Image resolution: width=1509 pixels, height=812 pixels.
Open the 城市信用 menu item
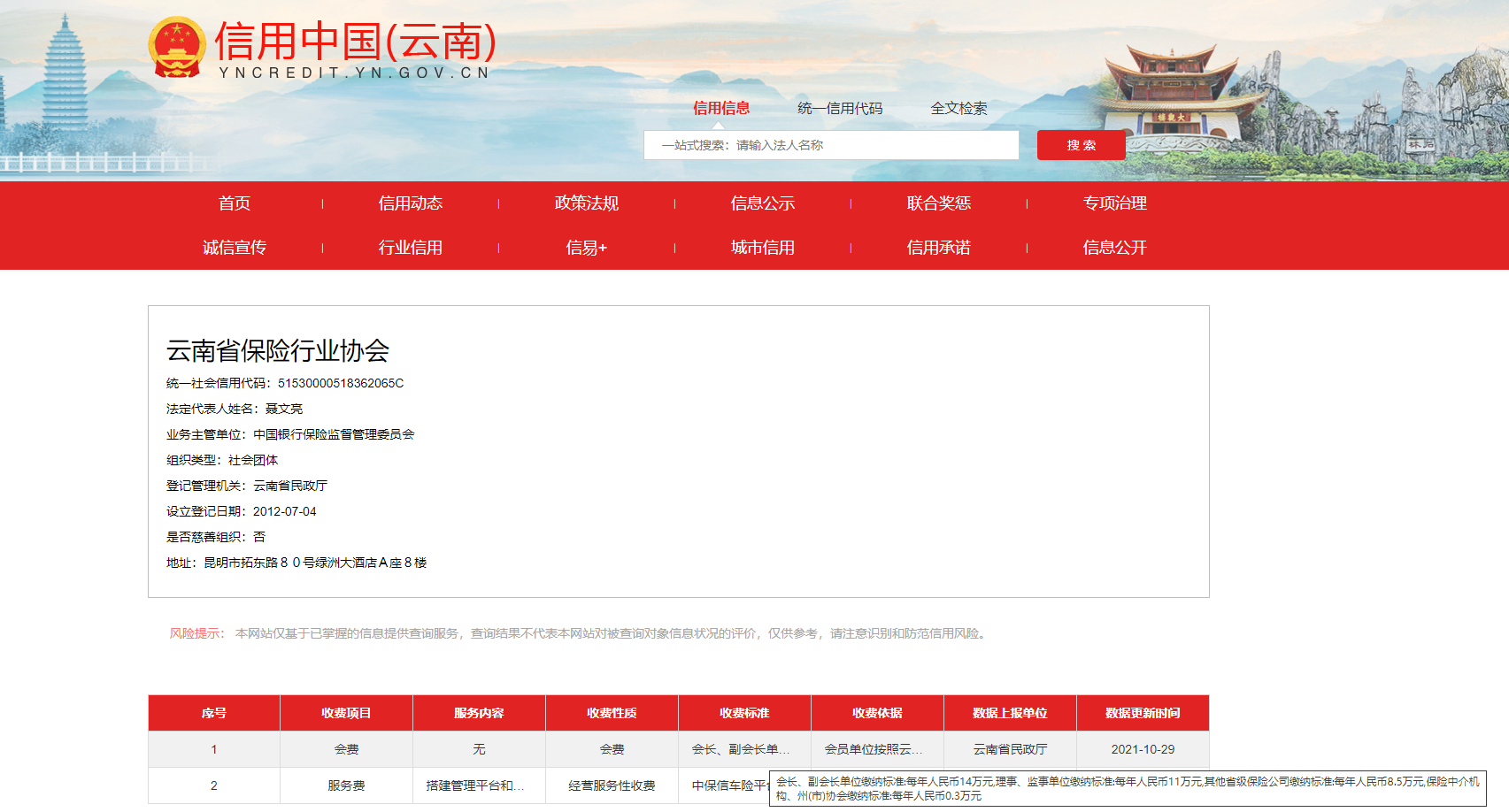763,248
